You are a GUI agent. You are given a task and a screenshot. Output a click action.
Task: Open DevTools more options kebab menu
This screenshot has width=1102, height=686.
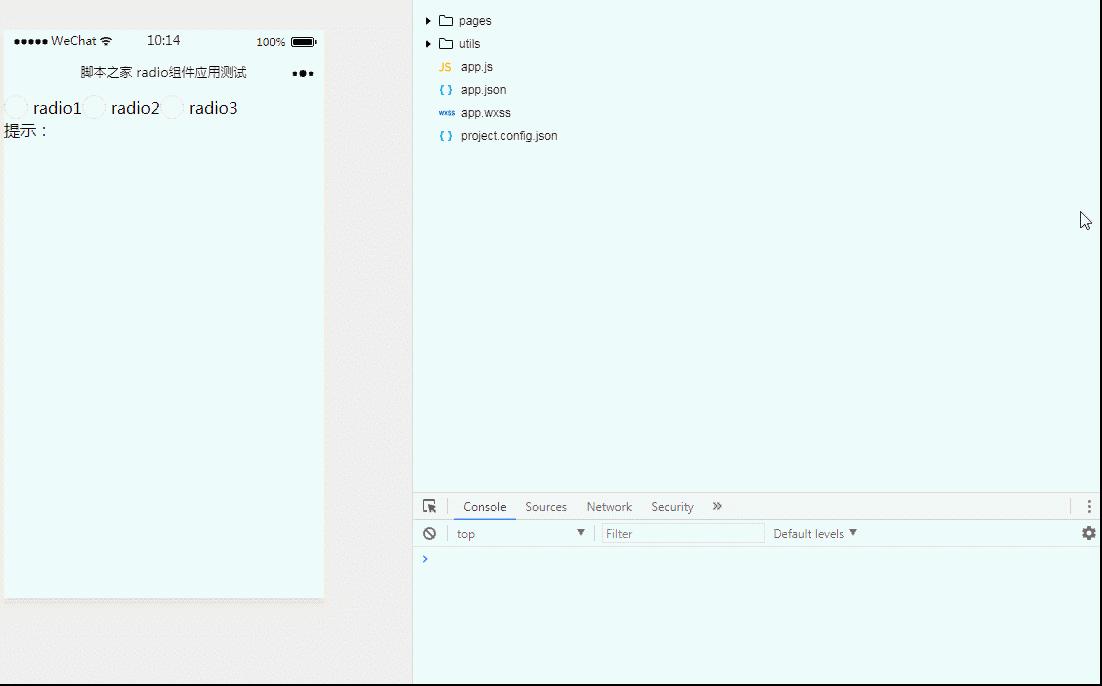click(x=1089, y=507)
